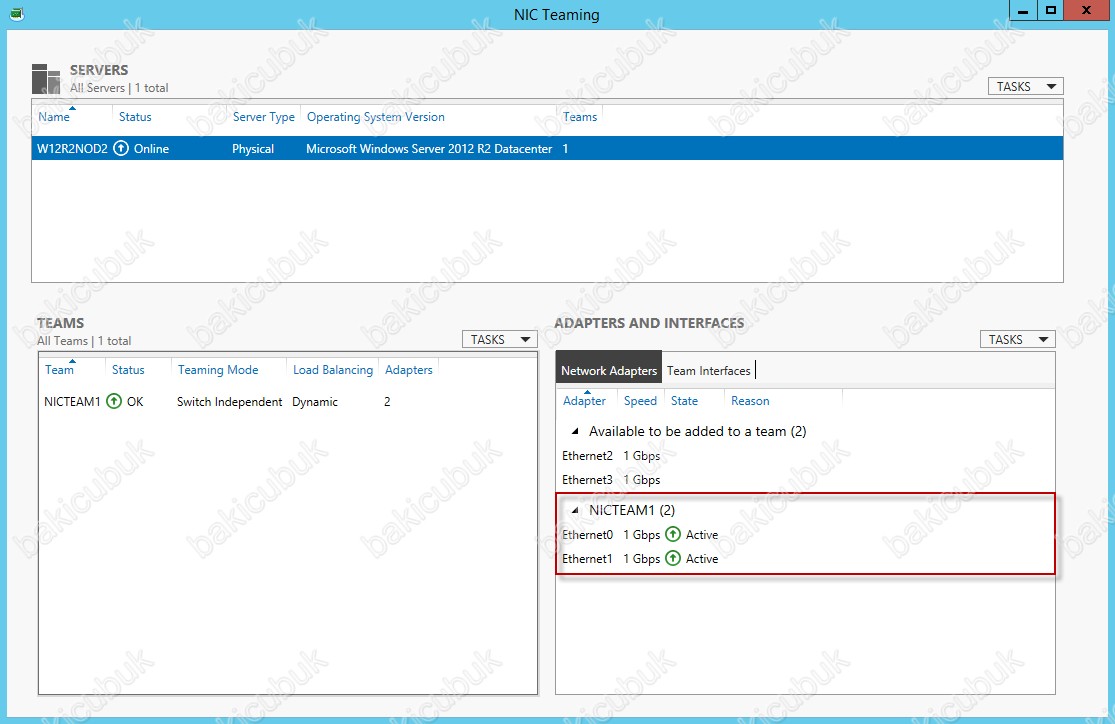Sort servers by Name column
The image size is (1115, 724).
[54, 117]
